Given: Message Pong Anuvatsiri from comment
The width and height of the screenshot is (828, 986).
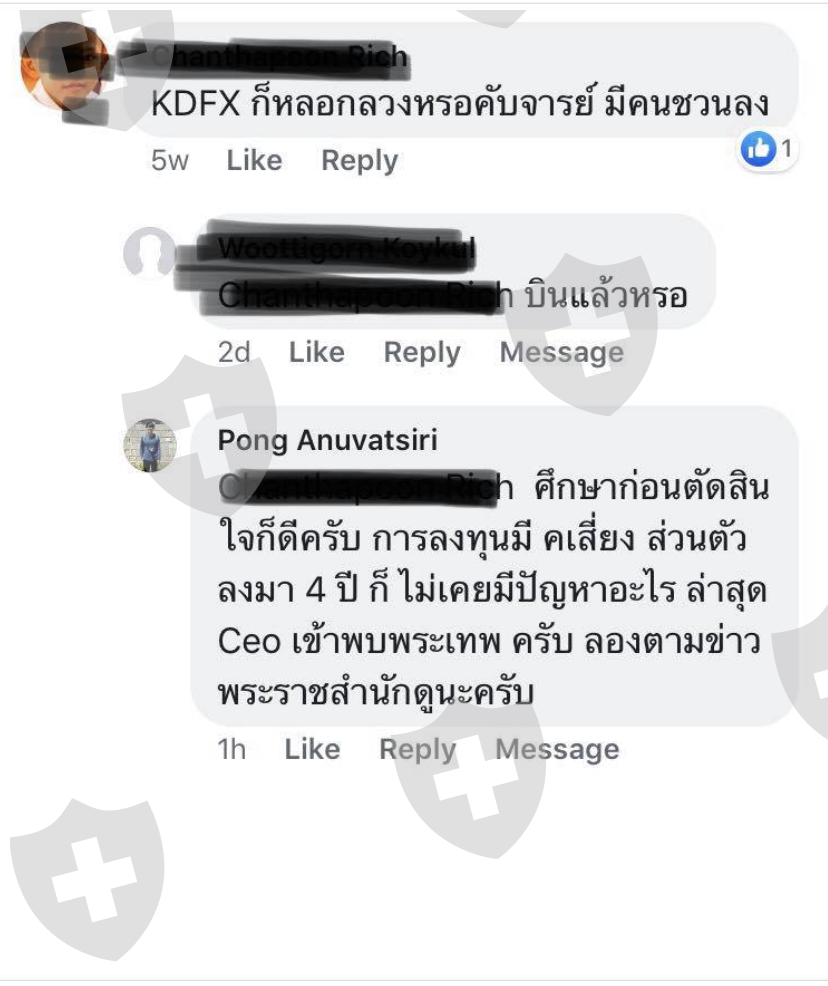Looking at the screenshot, I should [557, 750].
